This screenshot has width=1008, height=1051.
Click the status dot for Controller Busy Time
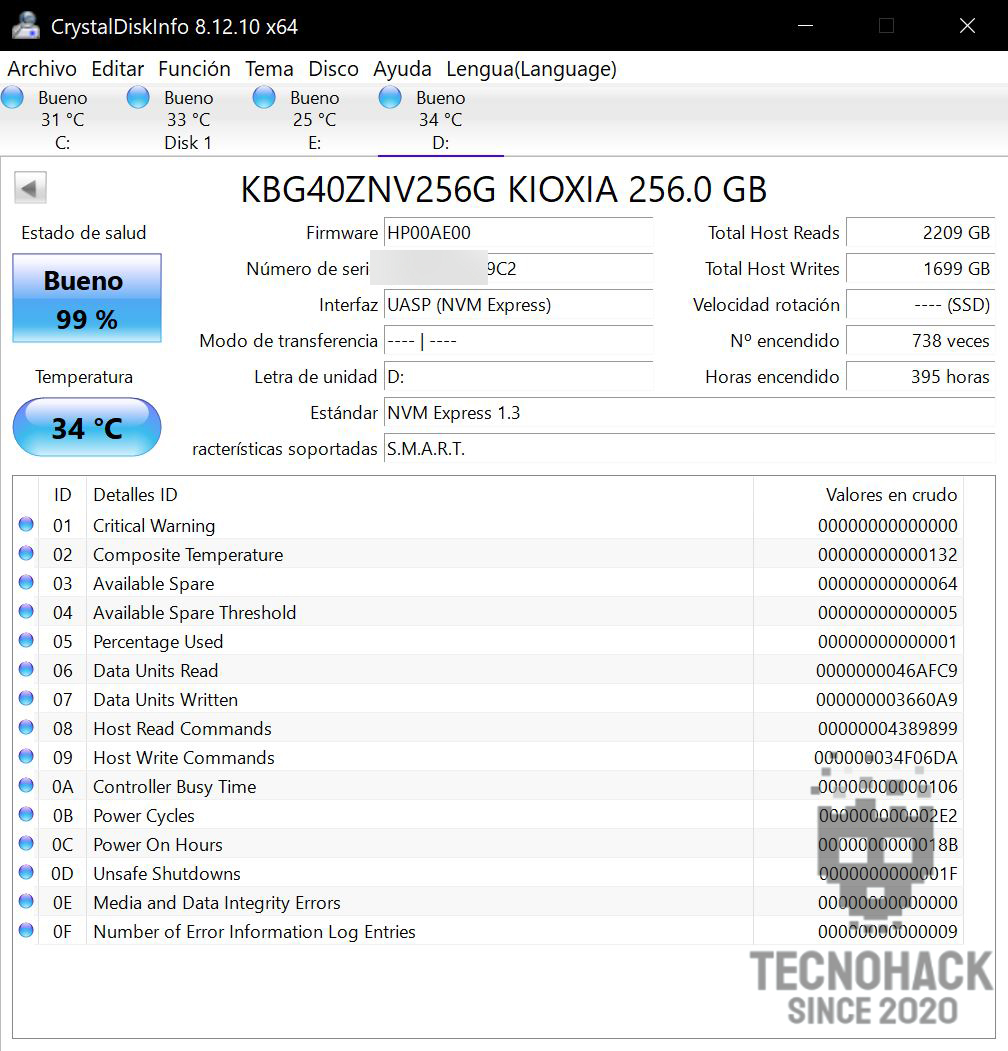coord(26,786)
